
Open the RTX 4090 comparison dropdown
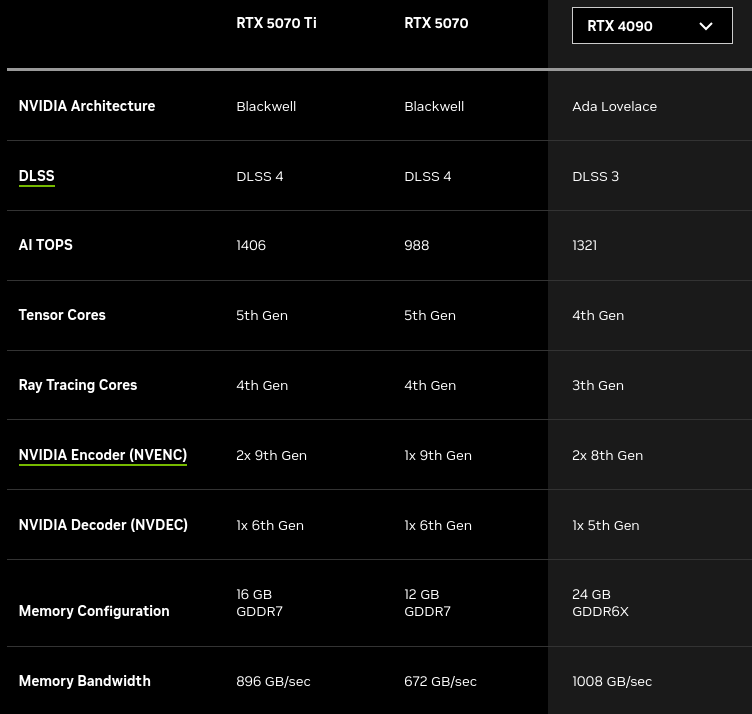(x=652, y=25)
